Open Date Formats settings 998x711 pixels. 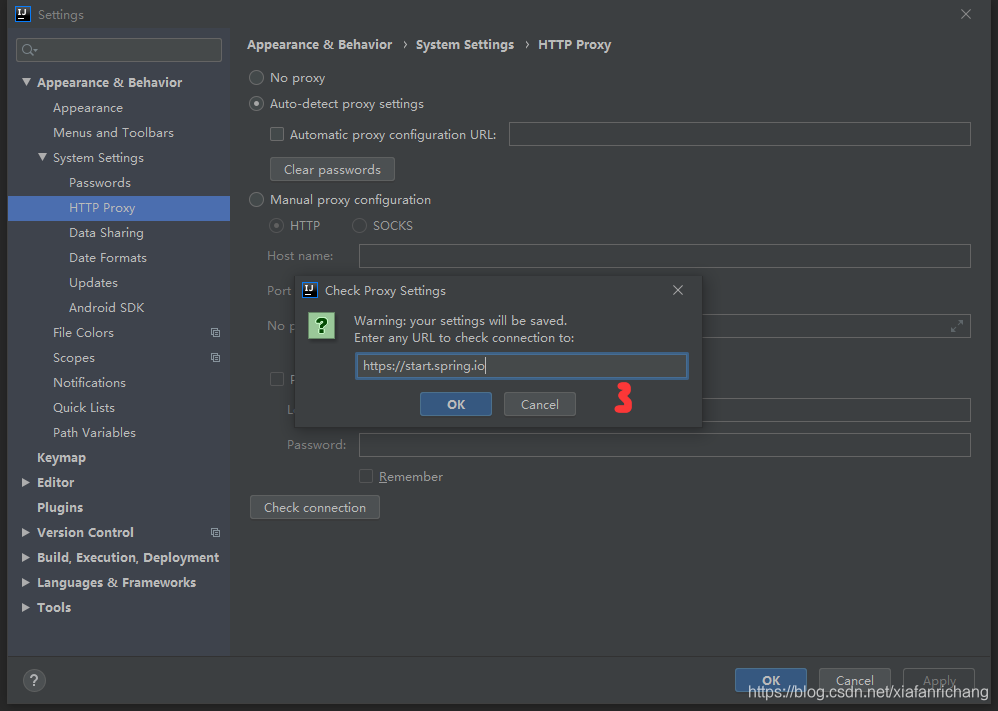tap(108, 258)
